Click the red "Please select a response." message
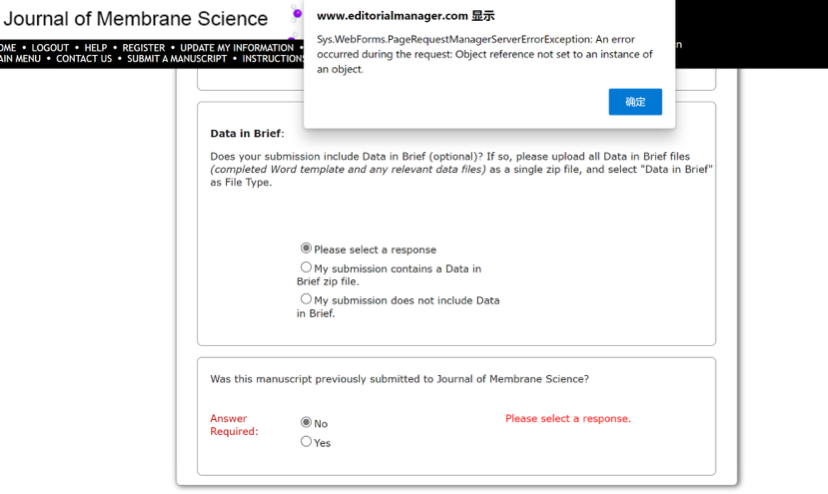Viewport: 828px width, 494px height. [568, 419]
